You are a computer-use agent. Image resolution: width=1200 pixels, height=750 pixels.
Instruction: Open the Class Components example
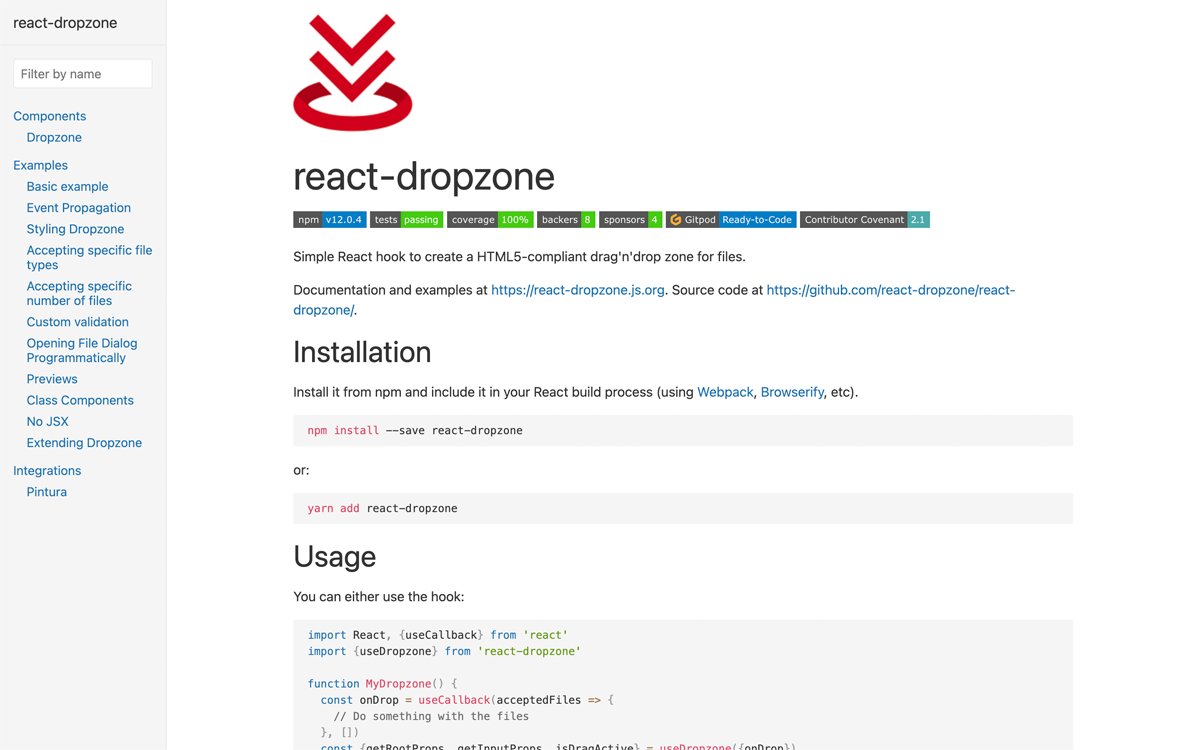tap(80, 400)
